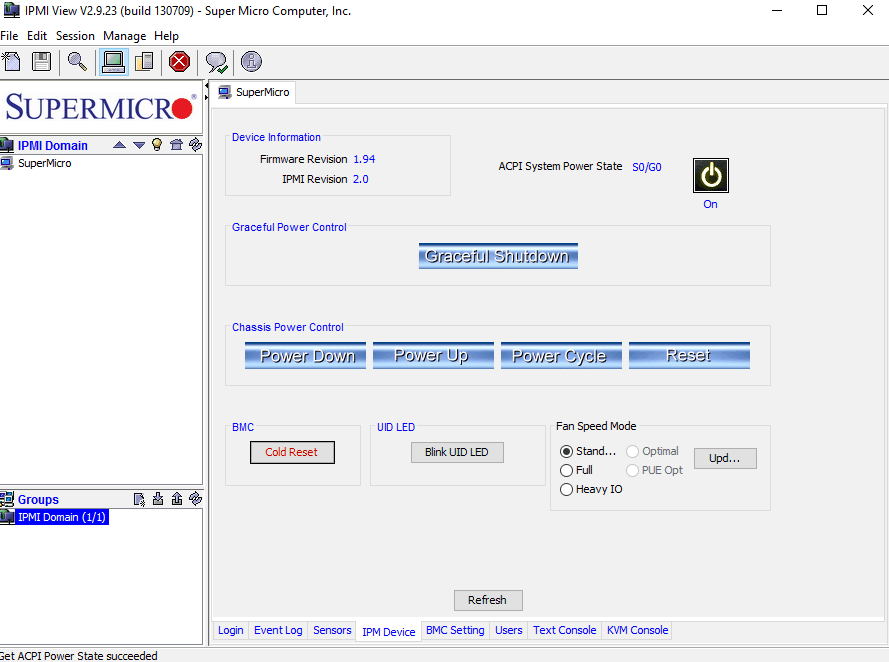Switch to the Event Log tab
Screen dimensions: 889x662
coord(278,630)
